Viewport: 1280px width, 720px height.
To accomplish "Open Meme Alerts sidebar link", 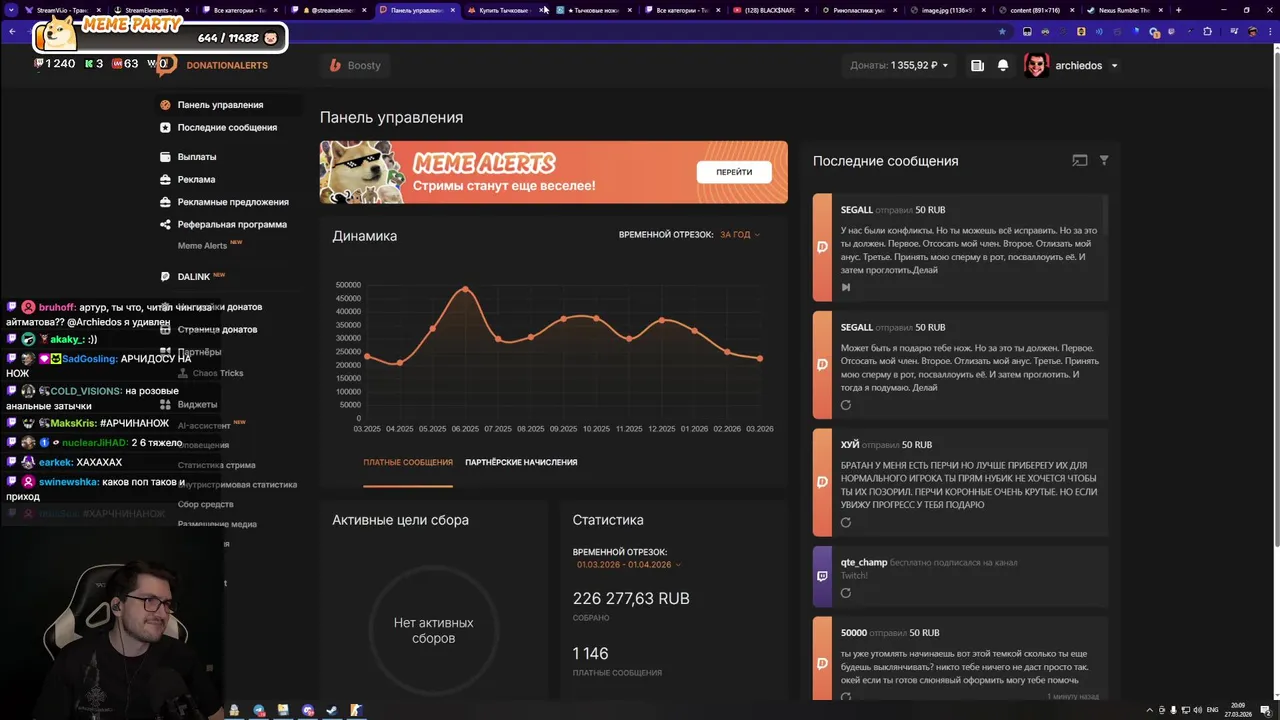I will [202, 246].
